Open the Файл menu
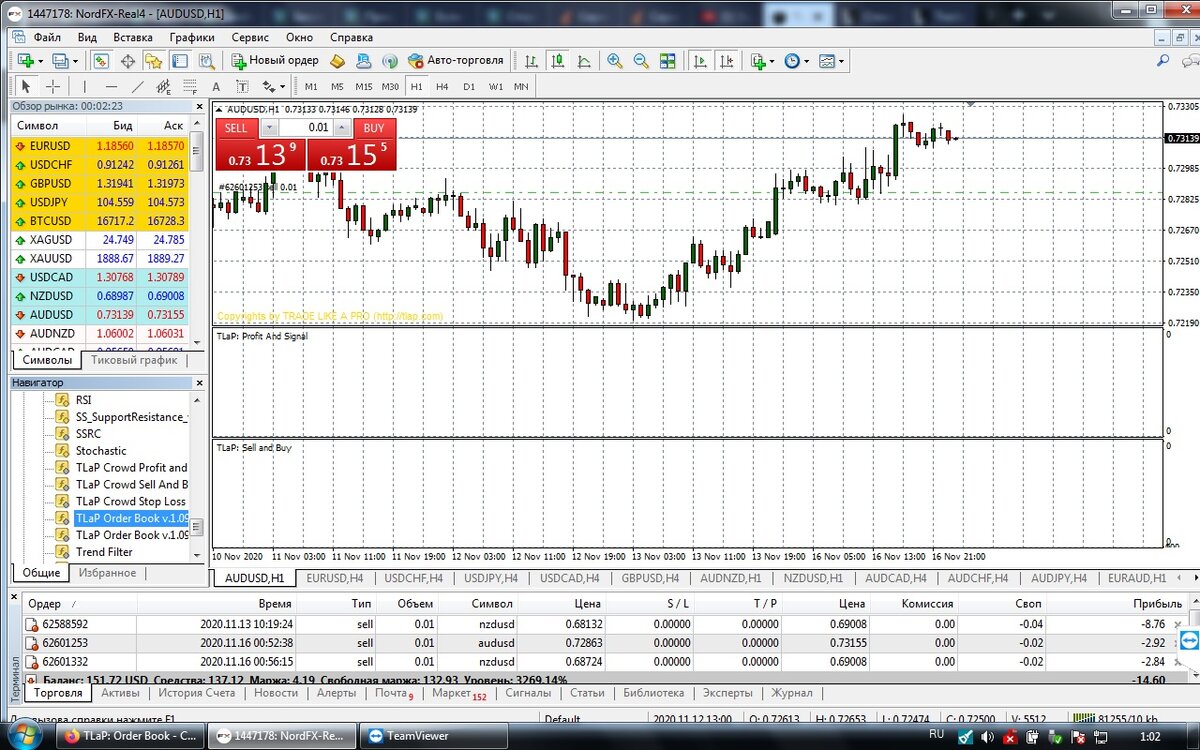The width and height of the screenshot is (1200, 750). click(x=47, y=37)
